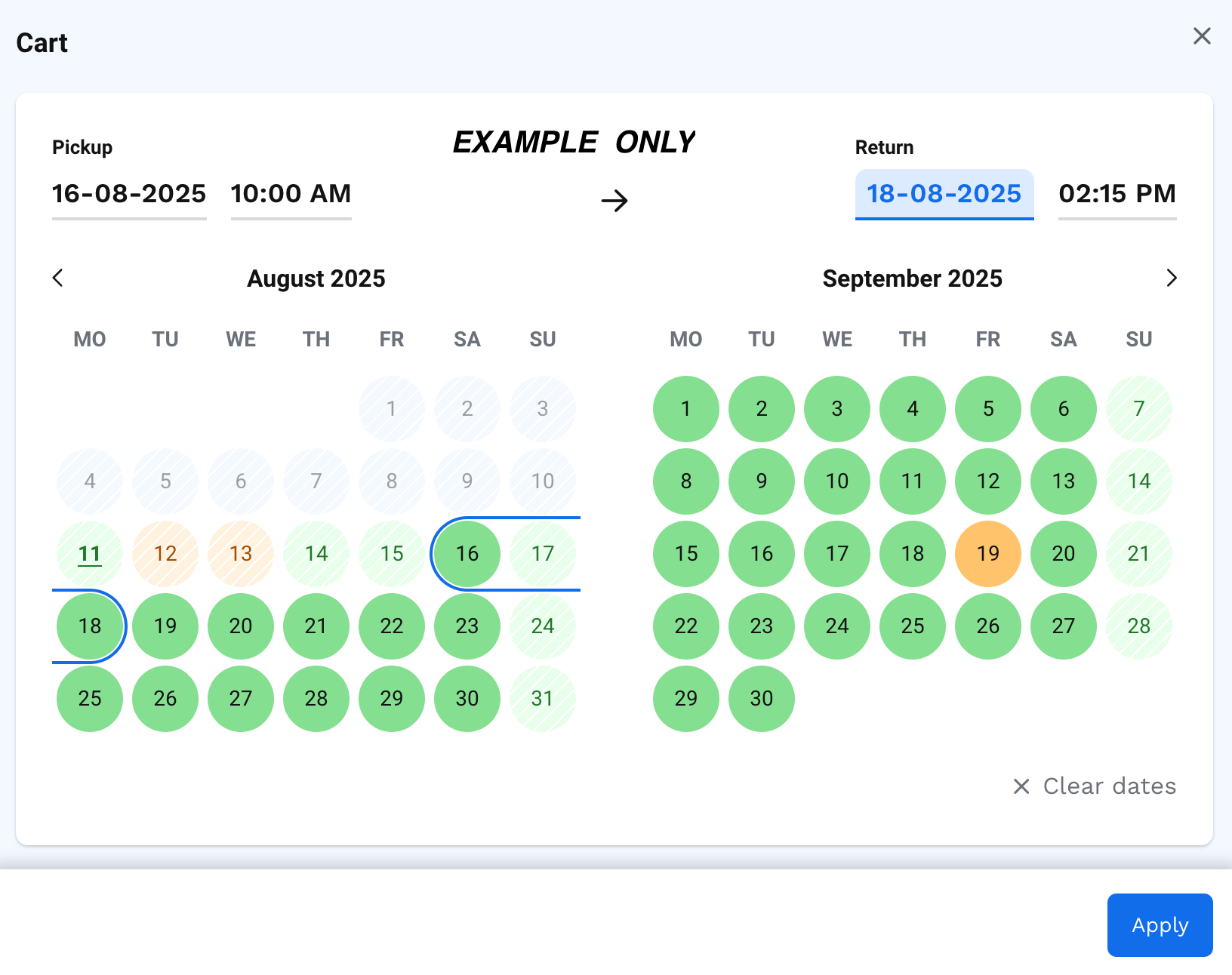
Task: Advance to next month in calendar
Action: coord(1171,278)
